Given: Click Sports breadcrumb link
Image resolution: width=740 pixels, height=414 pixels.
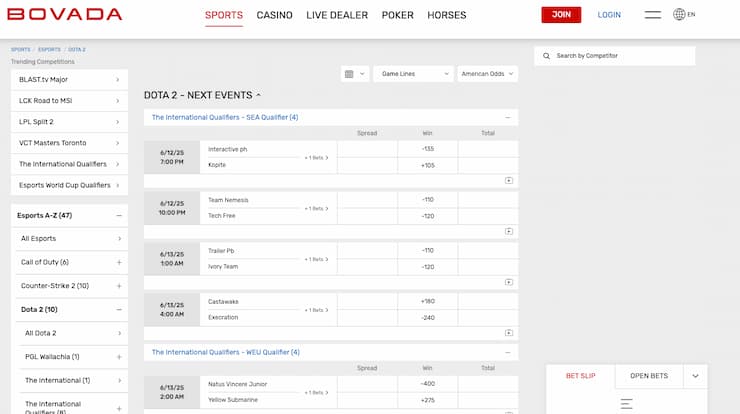Looking at the screenshot, I should 21,50.
